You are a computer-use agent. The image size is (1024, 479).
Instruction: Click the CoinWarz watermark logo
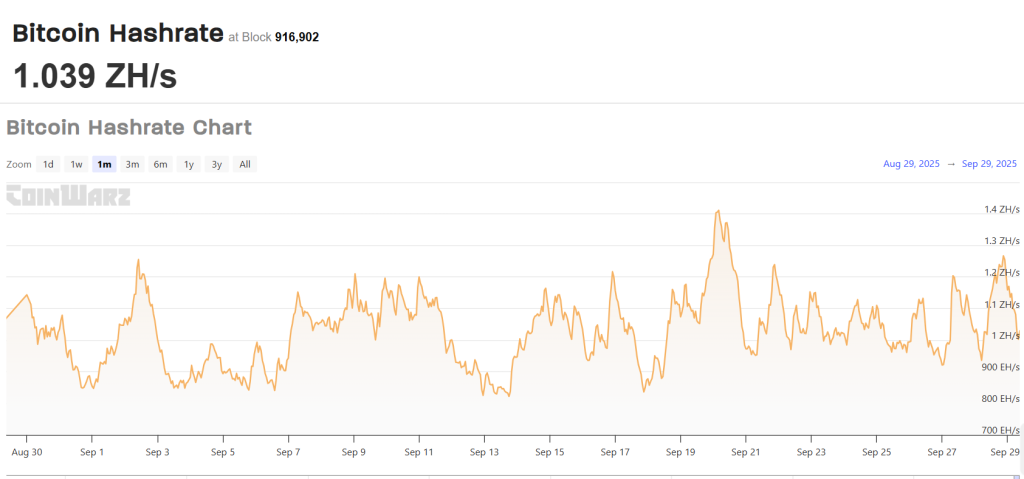coord(68,196)
